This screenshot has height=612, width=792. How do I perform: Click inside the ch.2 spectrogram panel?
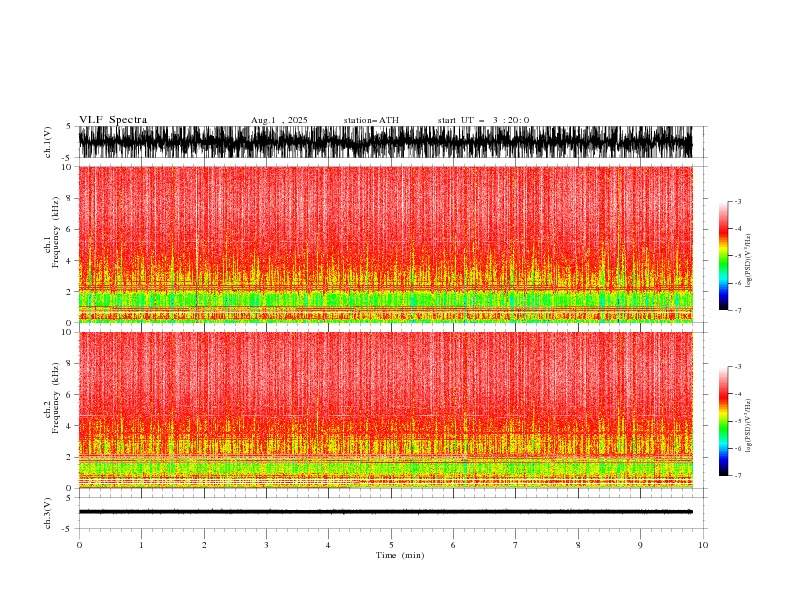tap(385, 410)
